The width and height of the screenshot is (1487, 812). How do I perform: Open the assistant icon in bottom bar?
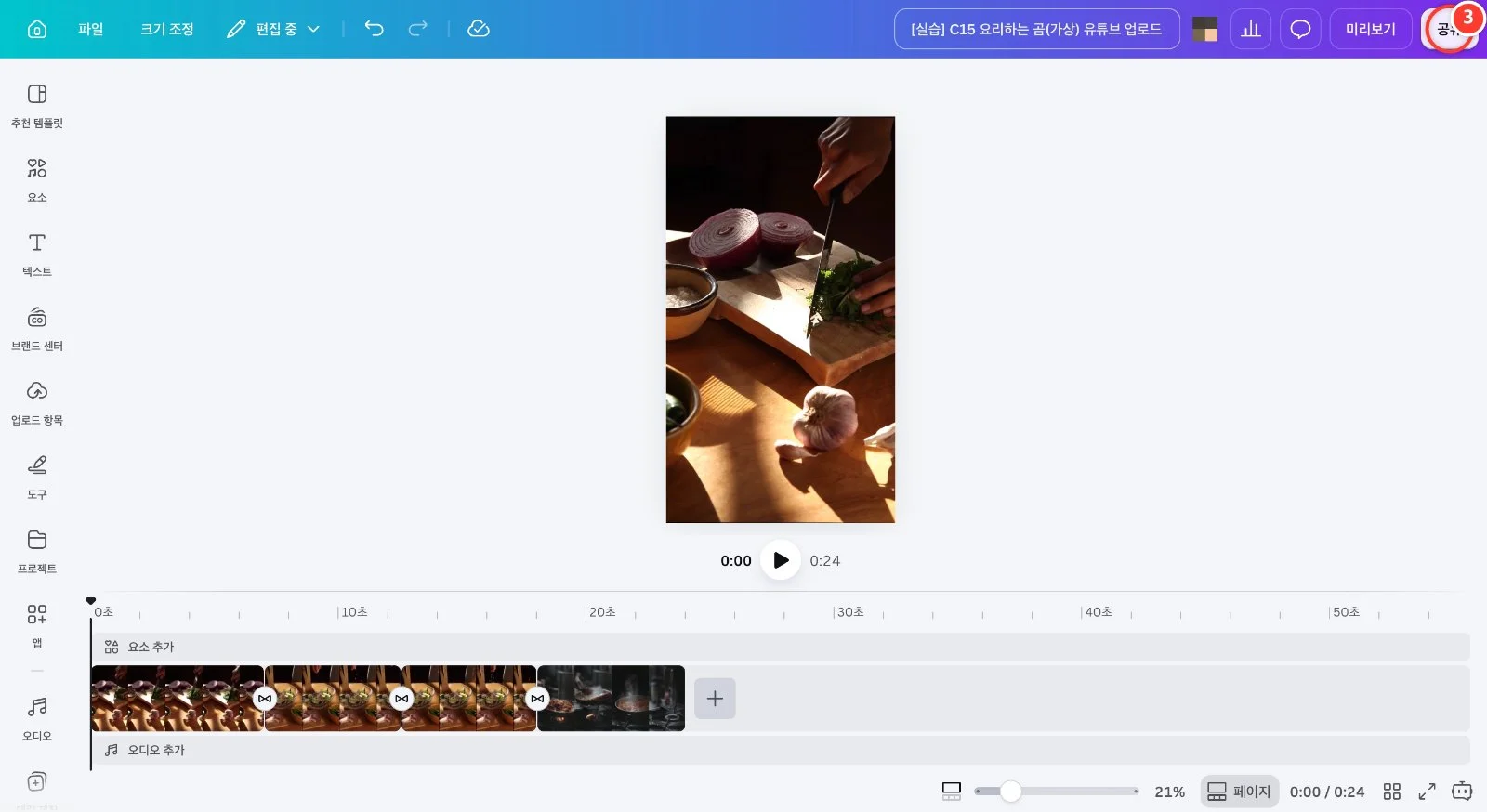point(1462,792)
